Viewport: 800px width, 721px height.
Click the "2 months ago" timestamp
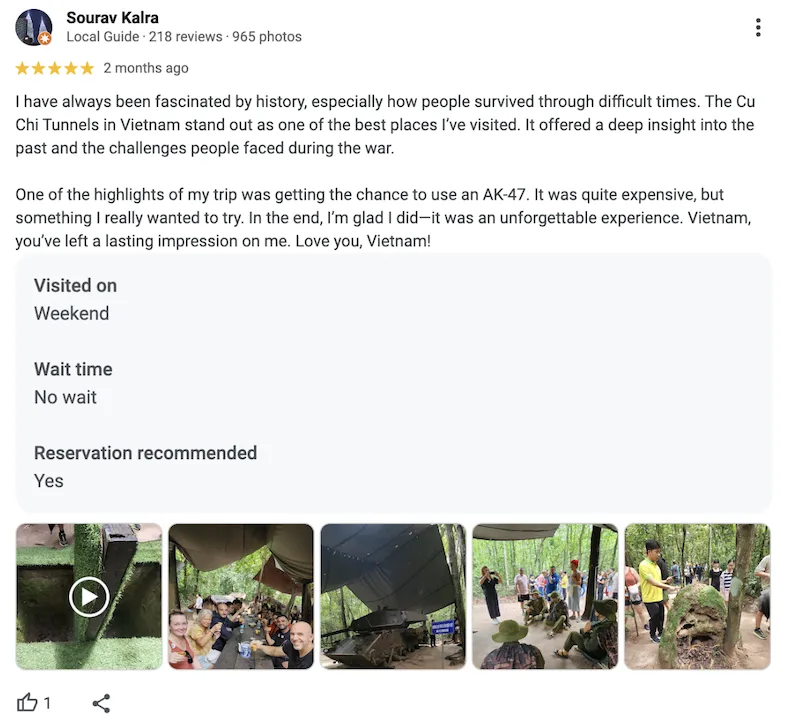tap(146, 68)
